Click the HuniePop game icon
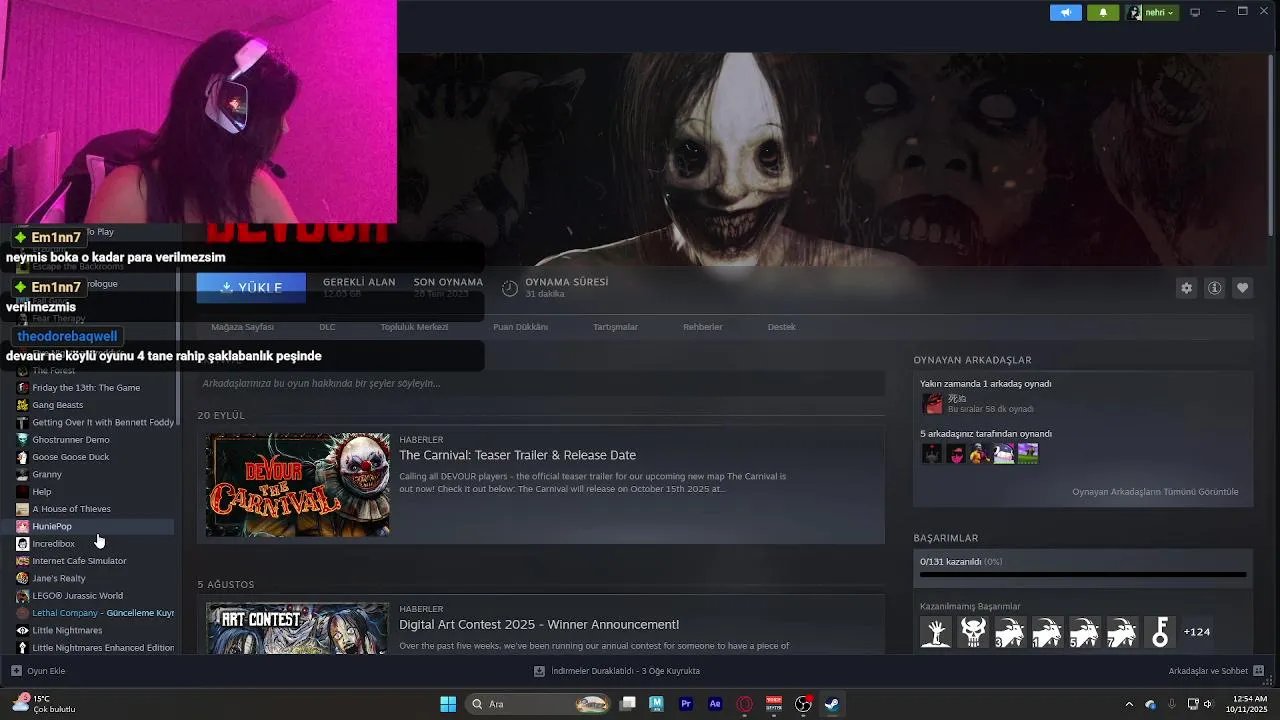Viewport: 1280px width, 720px height. tap(22, 526)
